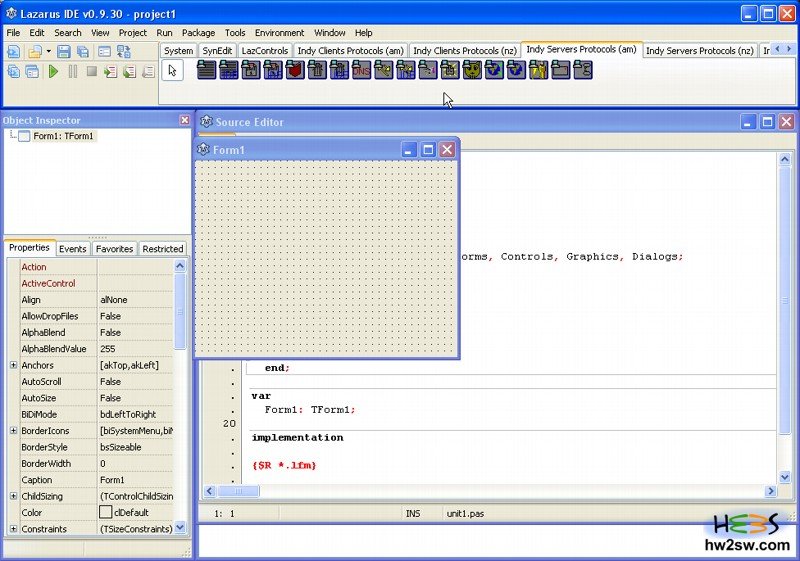Open the recent files dropdown arrow beside Open
Screen dimensions: 800x561
[x=48, y=52]
